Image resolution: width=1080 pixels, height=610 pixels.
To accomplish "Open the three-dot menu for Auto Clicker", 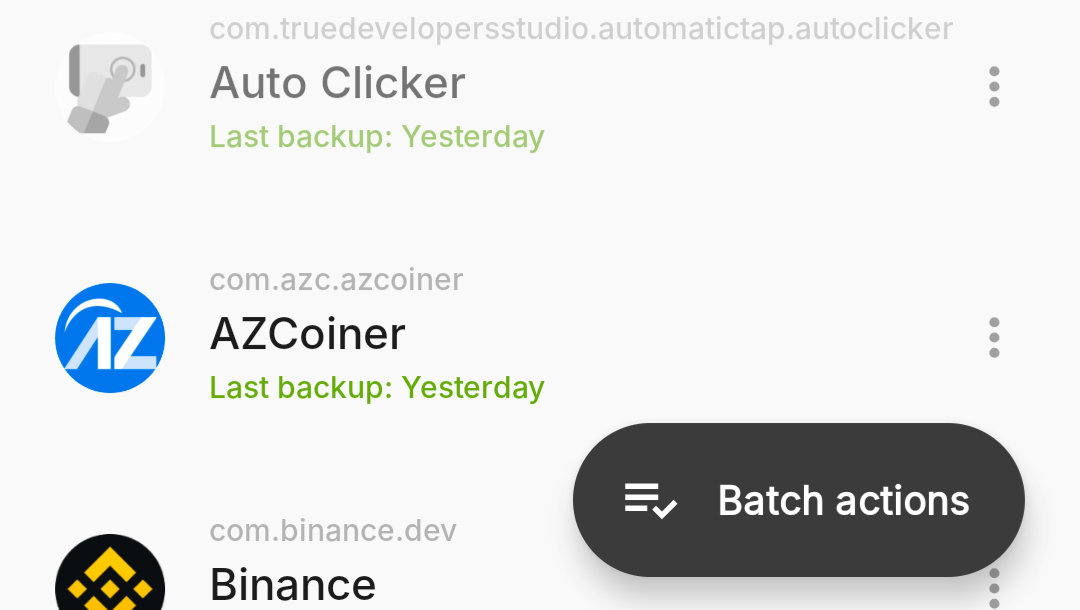I will point(994,87).
